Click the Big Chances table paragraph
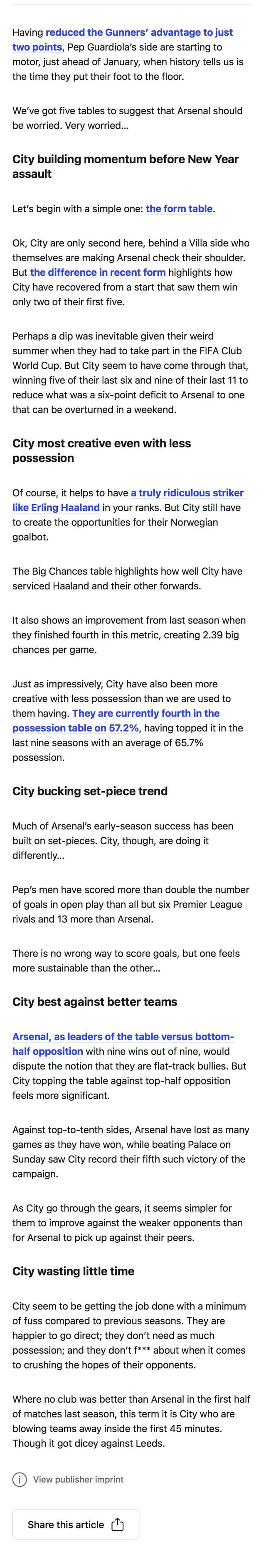 (x=127, y=578)
